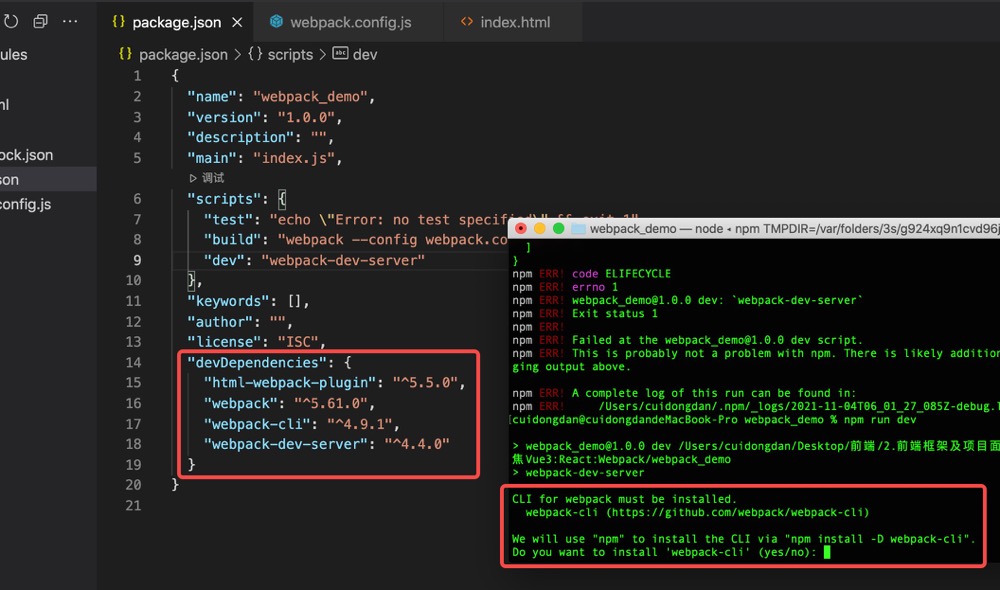Switch to the package.json tab
The width and height of the screenshot is (1000, 590).
176,22
